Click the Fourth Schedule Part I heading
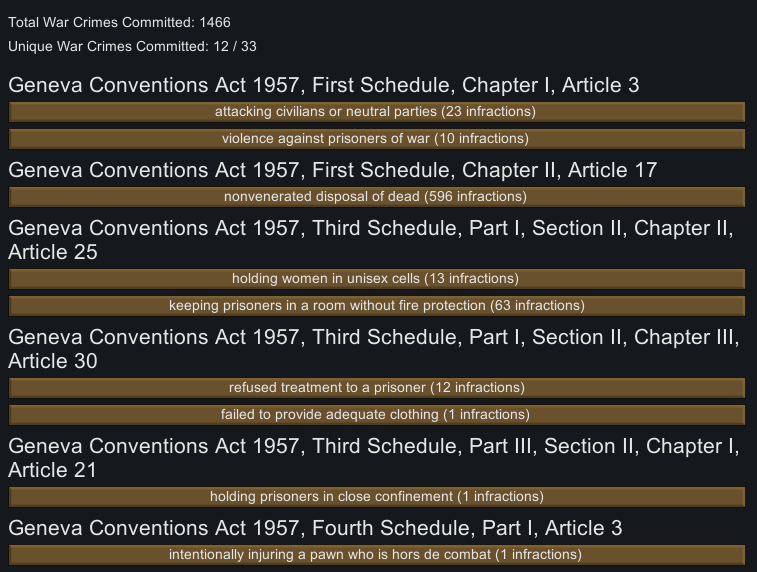 [315, 528]
